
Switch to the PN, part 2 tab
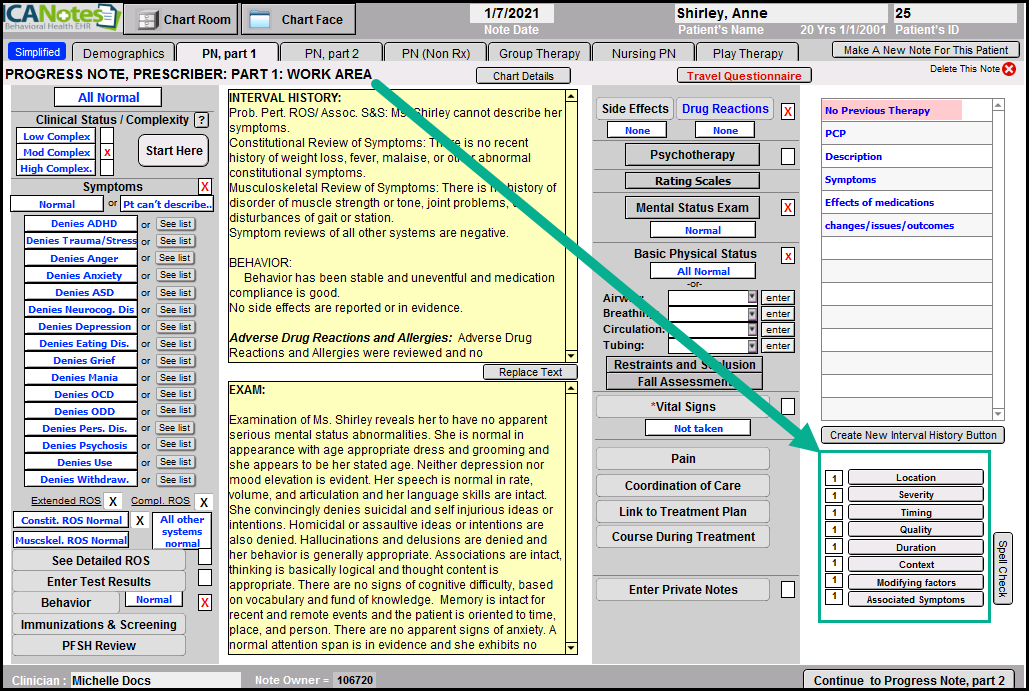click(331, 53)
